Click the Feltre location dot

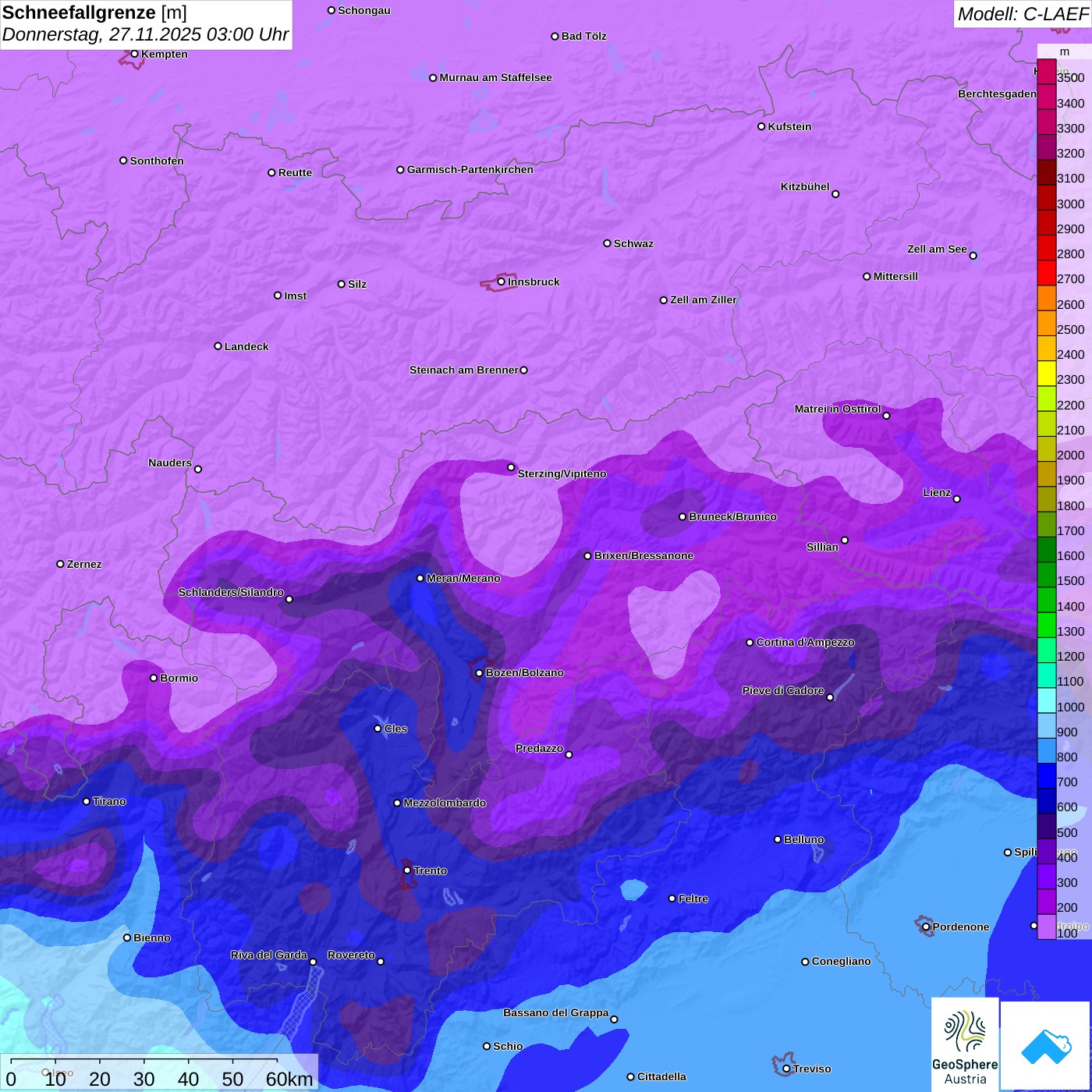(672, 899)
